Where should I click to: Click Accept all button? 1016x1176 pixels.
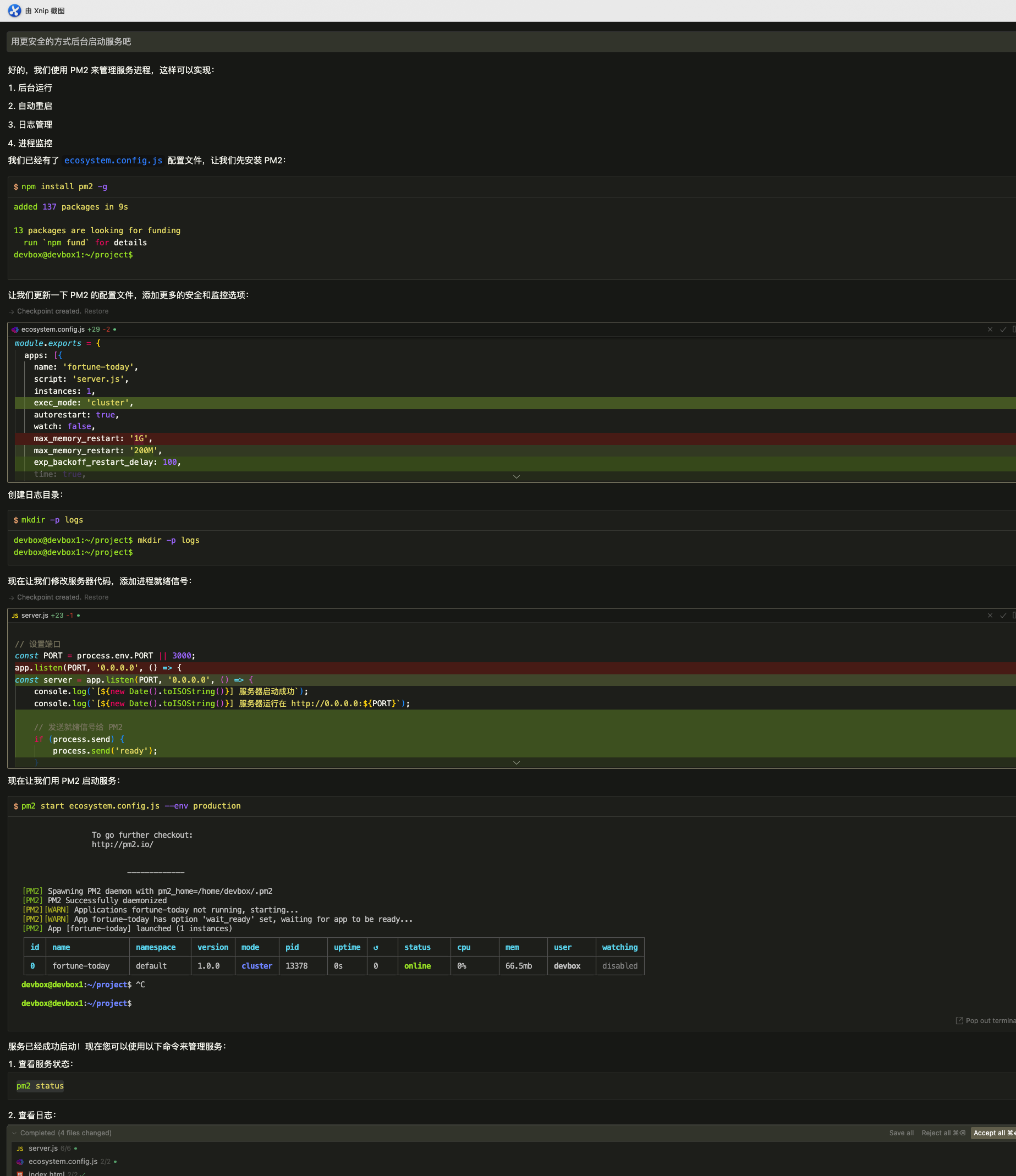(993, 1133)
